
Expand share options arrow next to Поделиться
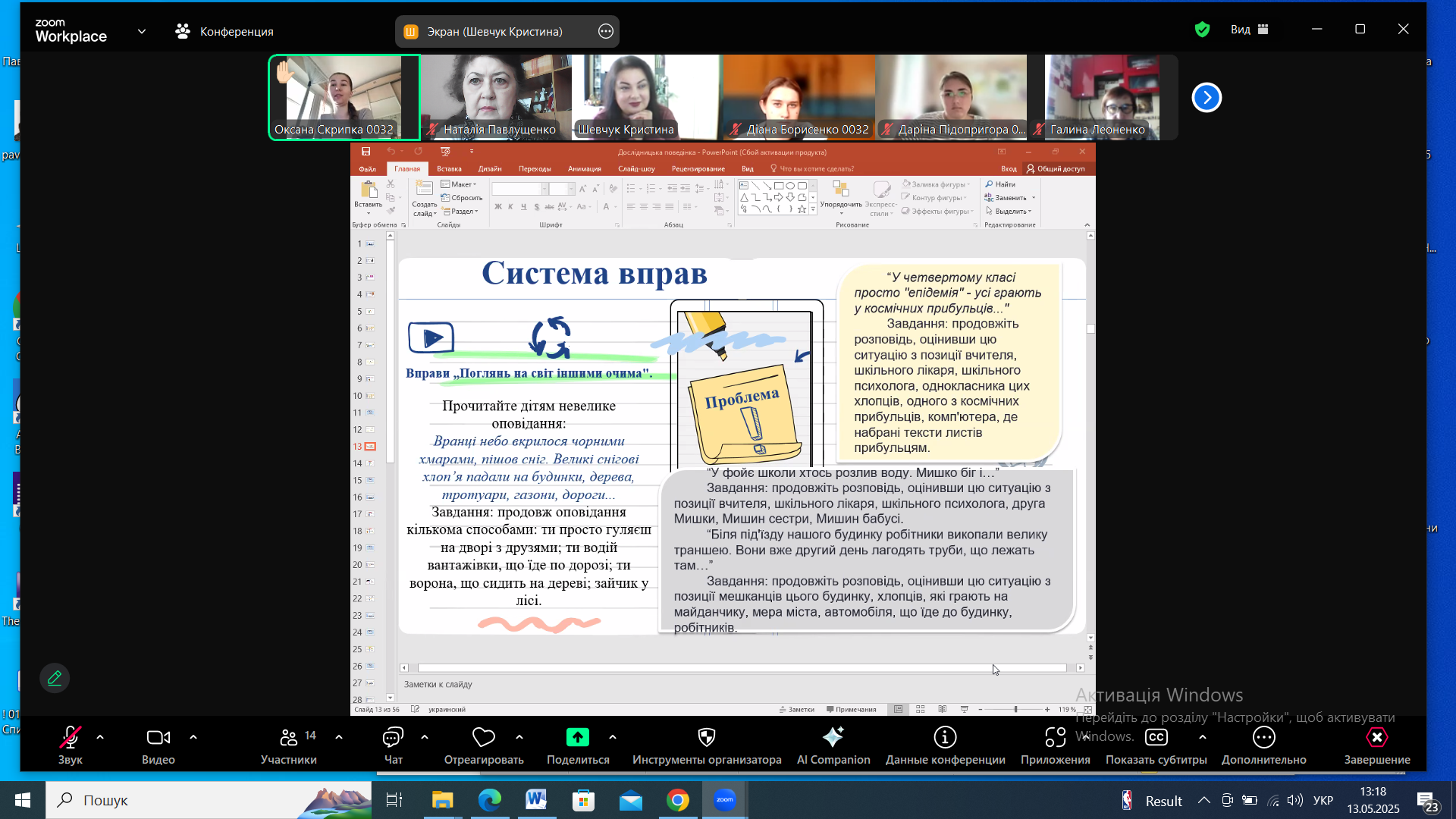click(x=613, y=736)
